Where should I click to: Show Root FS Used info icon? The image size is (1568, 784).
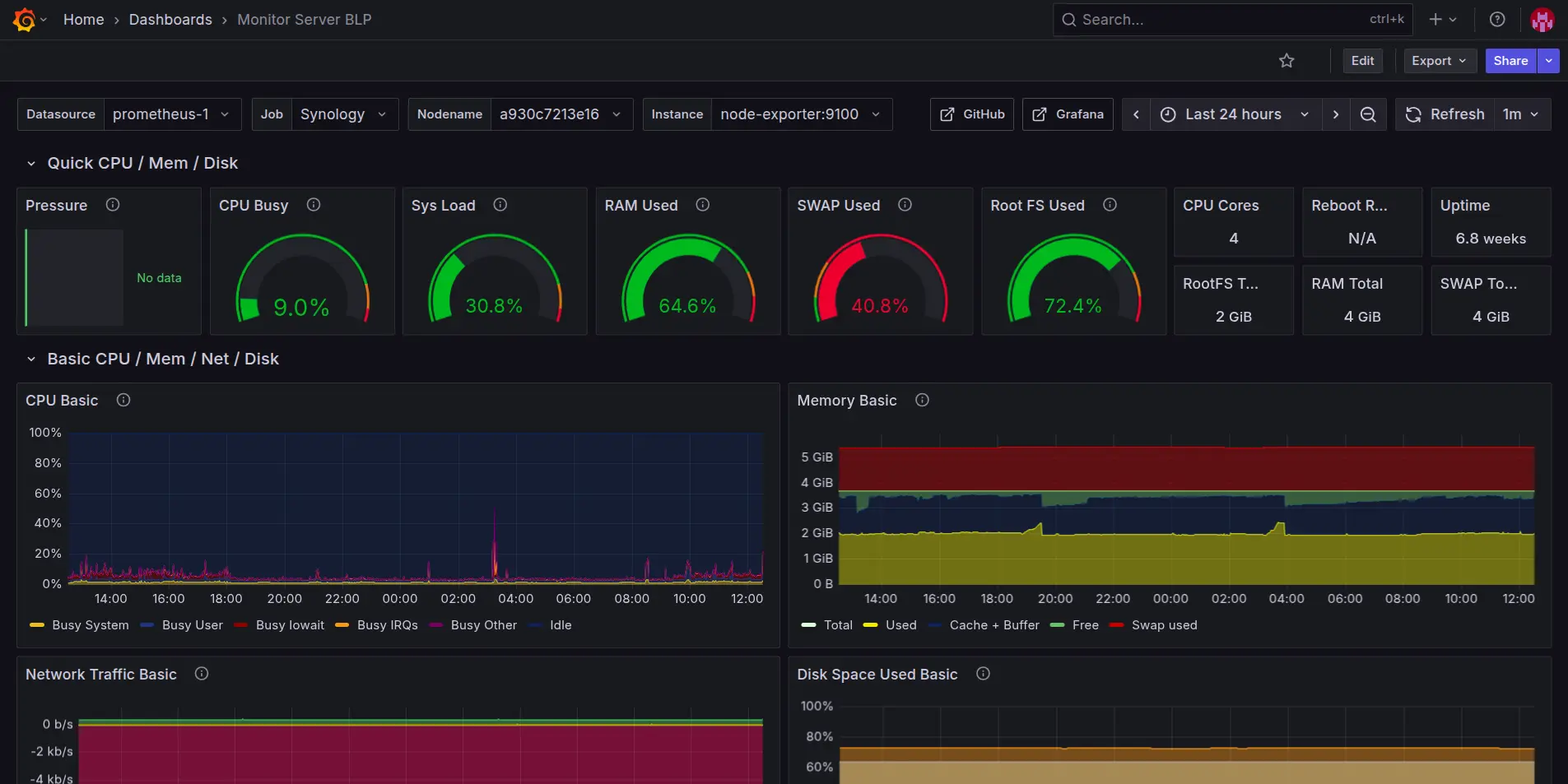tap(1110, 205)
